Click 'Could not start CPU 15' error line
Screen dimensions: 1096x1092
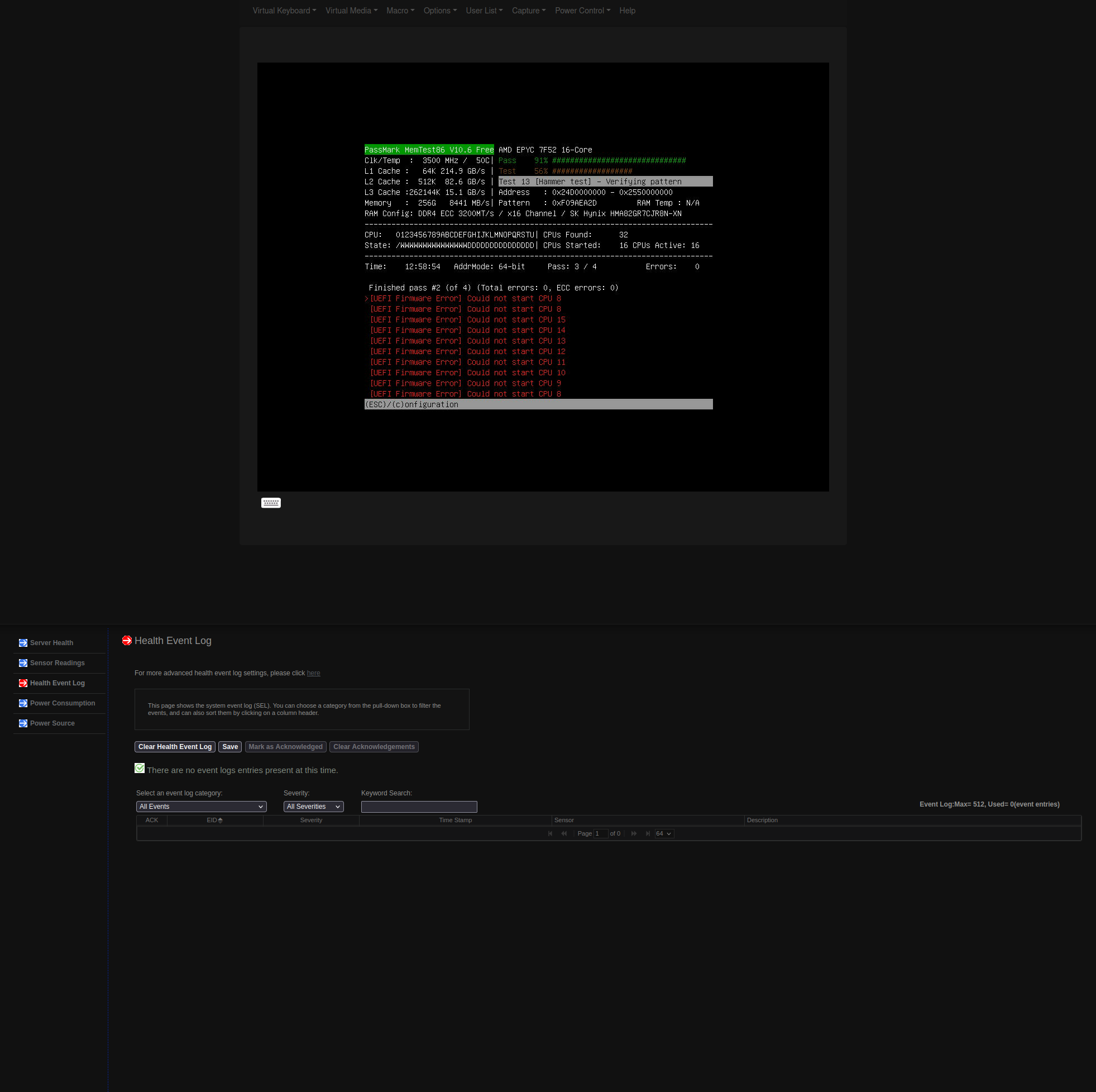click(x=467, y=320)
